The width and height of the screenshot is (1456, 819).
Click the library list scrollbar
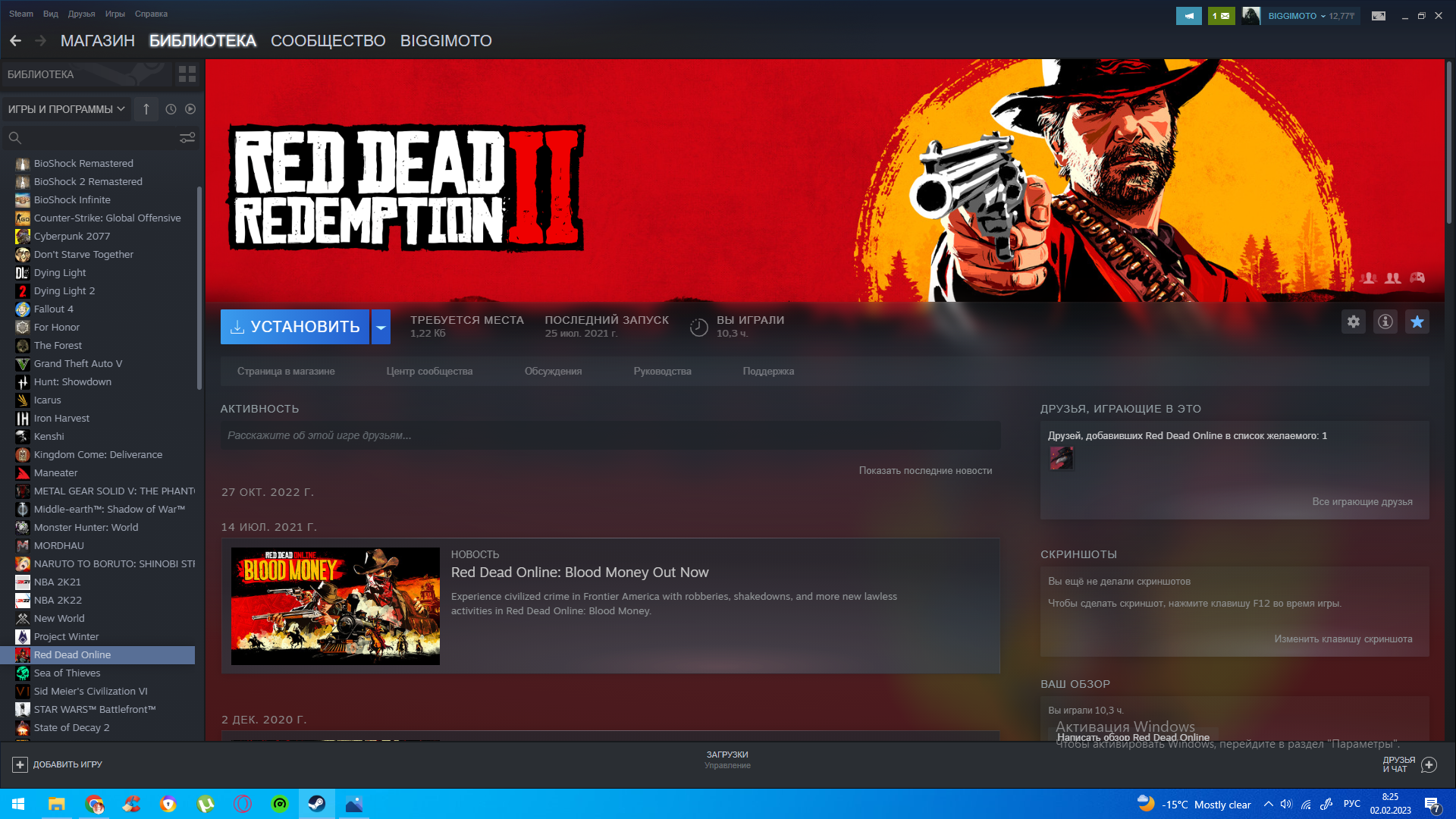tap(199, 288)
